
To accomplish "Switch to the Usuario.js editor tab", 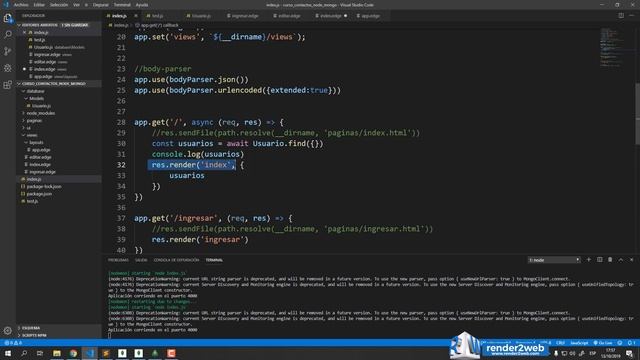I will coord(202,16).
